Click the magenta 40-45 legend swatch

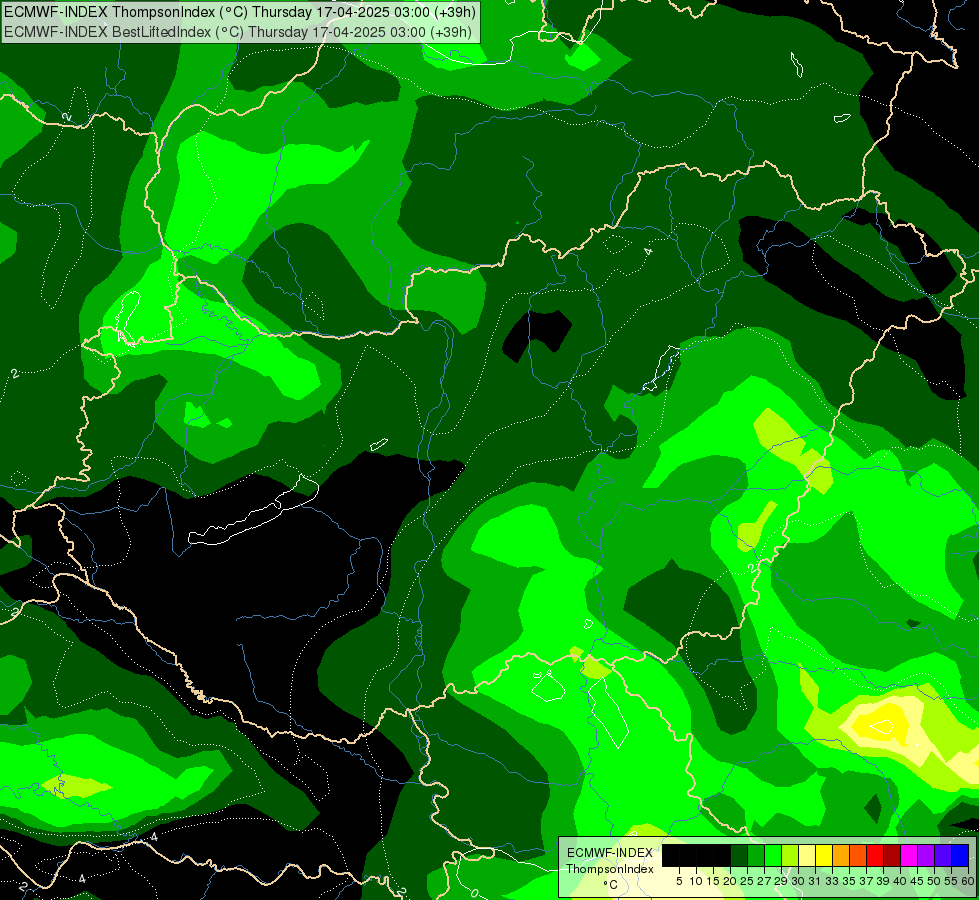click(x=909, y=855)
